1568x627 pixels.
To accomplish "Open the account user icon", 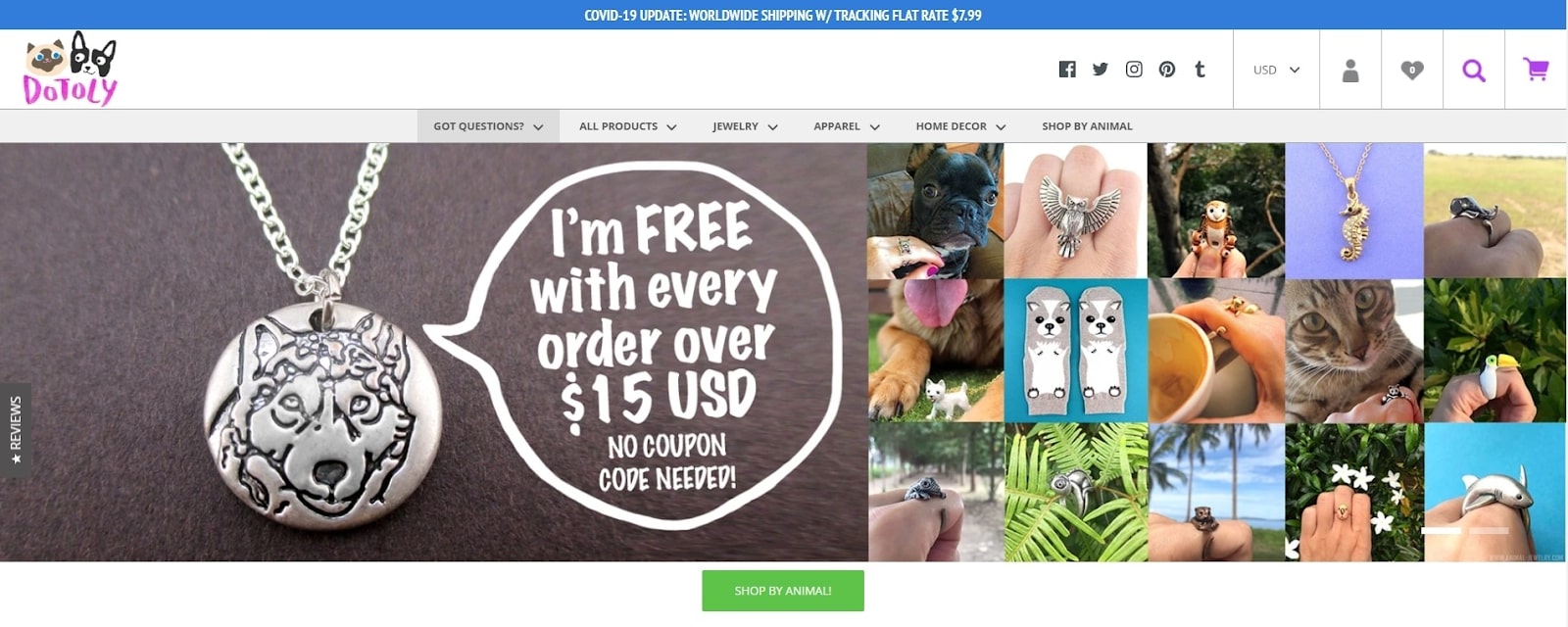I will [x=1350, y=70].
